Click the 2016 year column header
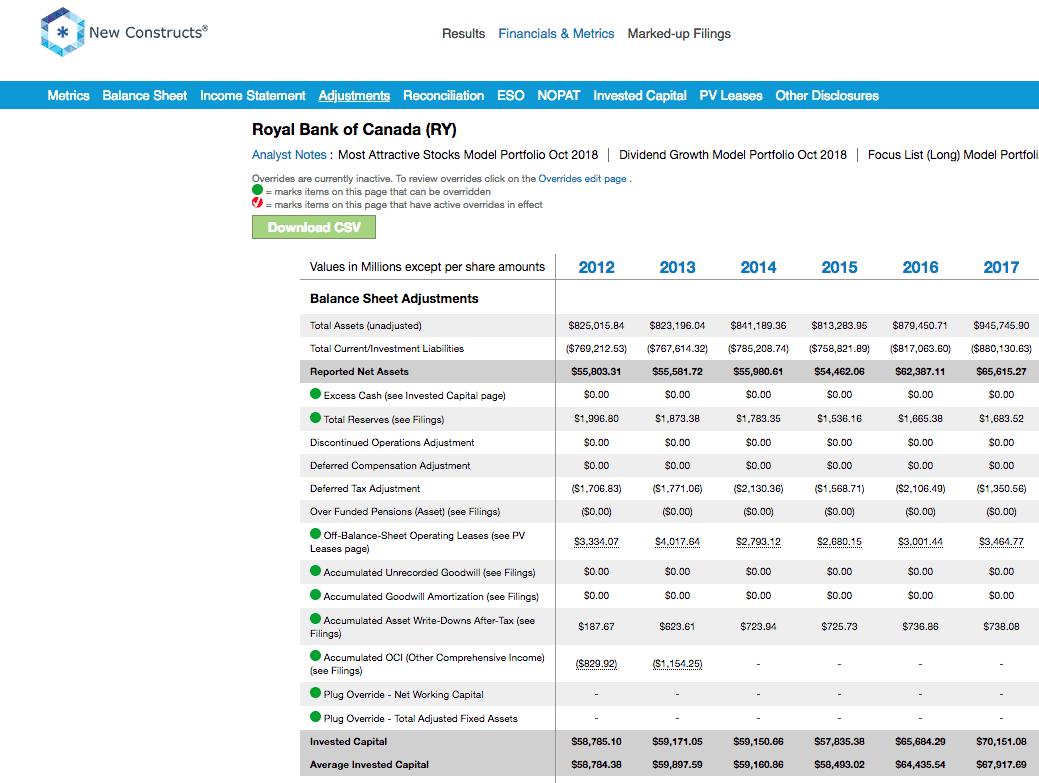 point(920,267)
